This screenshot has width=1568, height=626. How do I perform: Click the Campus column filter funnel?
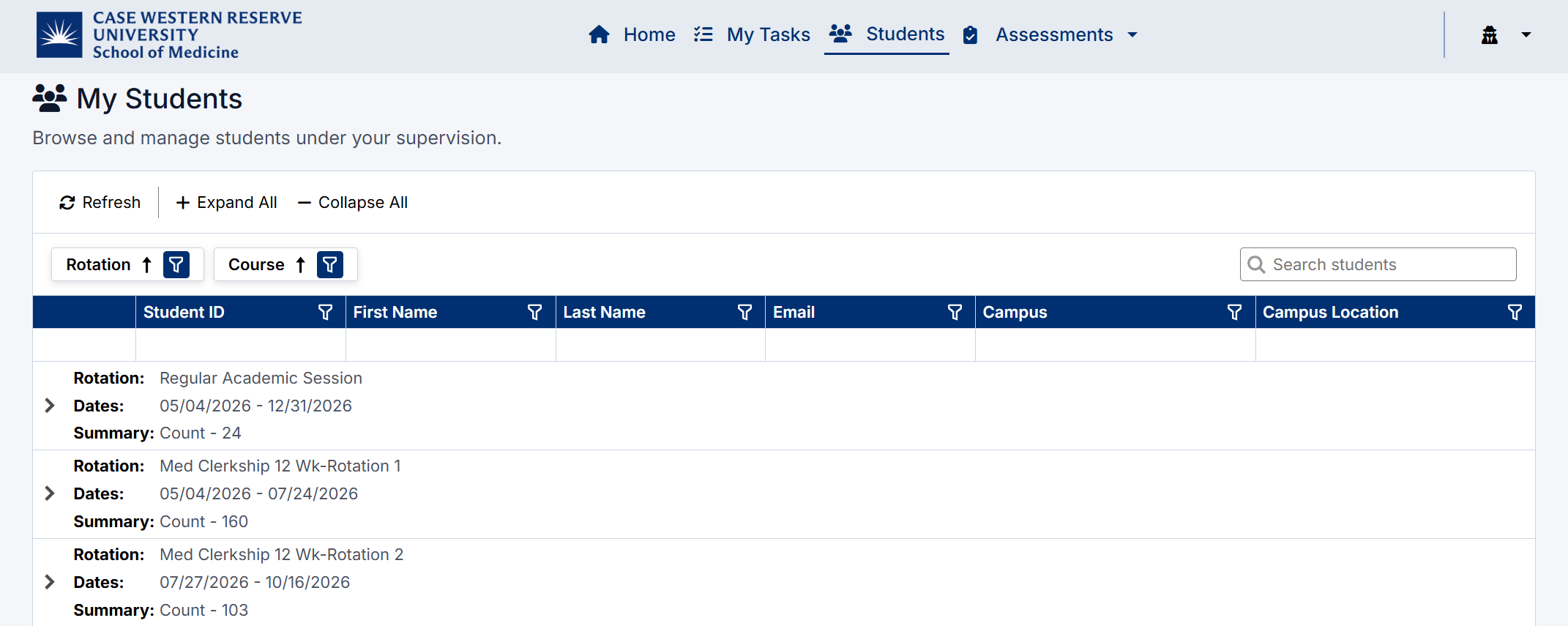tap(1234, 313)
